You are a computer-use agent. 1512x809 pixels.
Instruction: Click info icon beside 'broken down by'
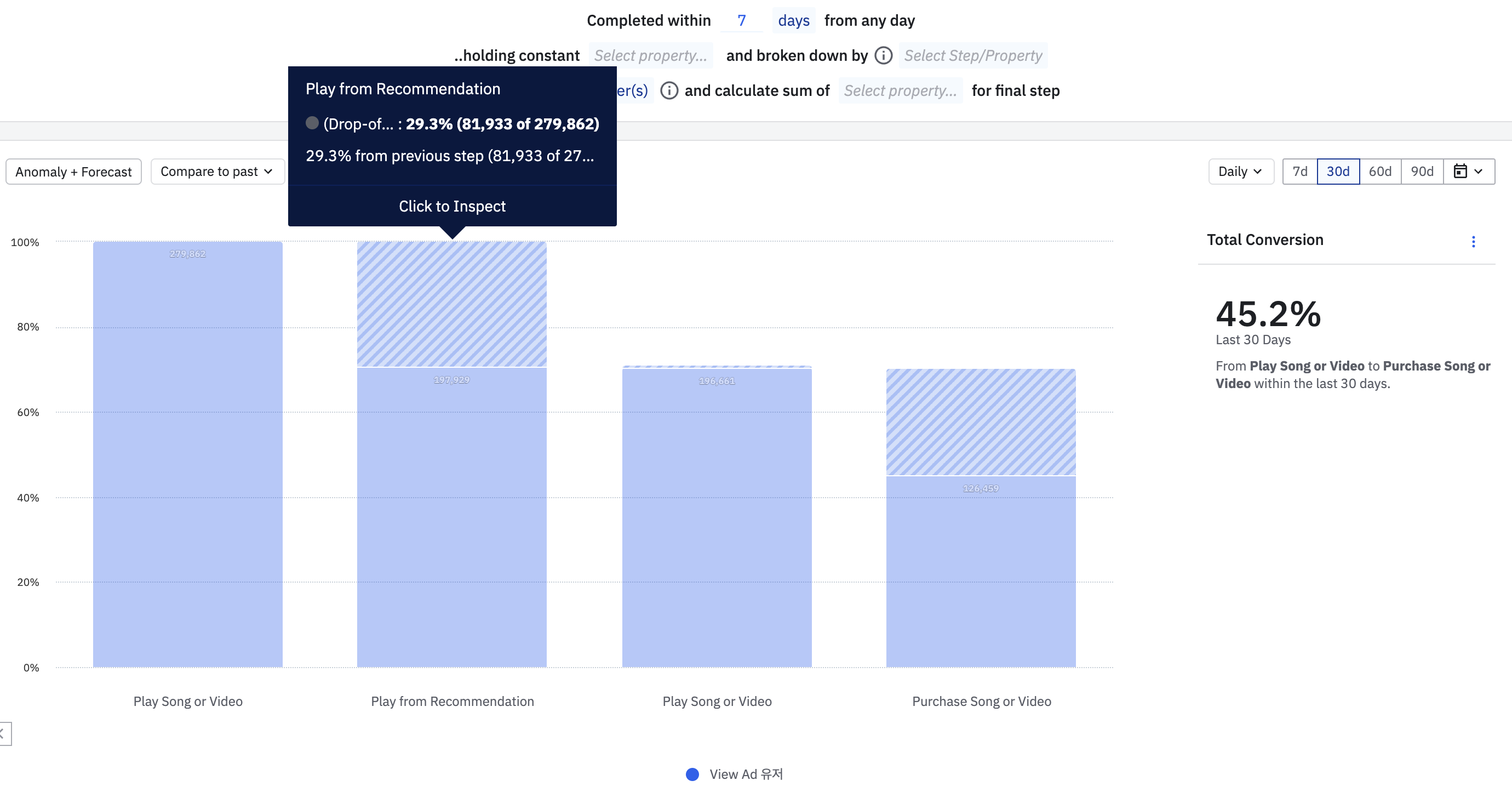(883, 56)
